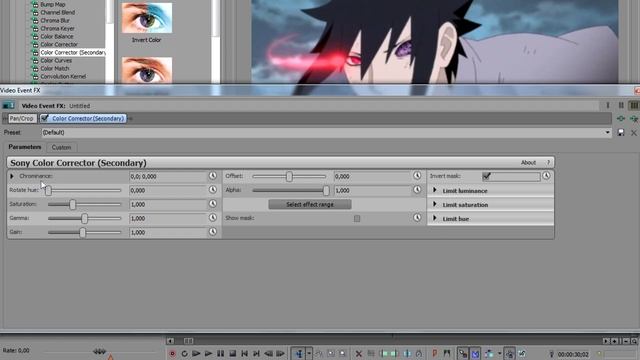Click the Invert Color preset thumbnail
The image size is (640, 360).
point(147,18)
